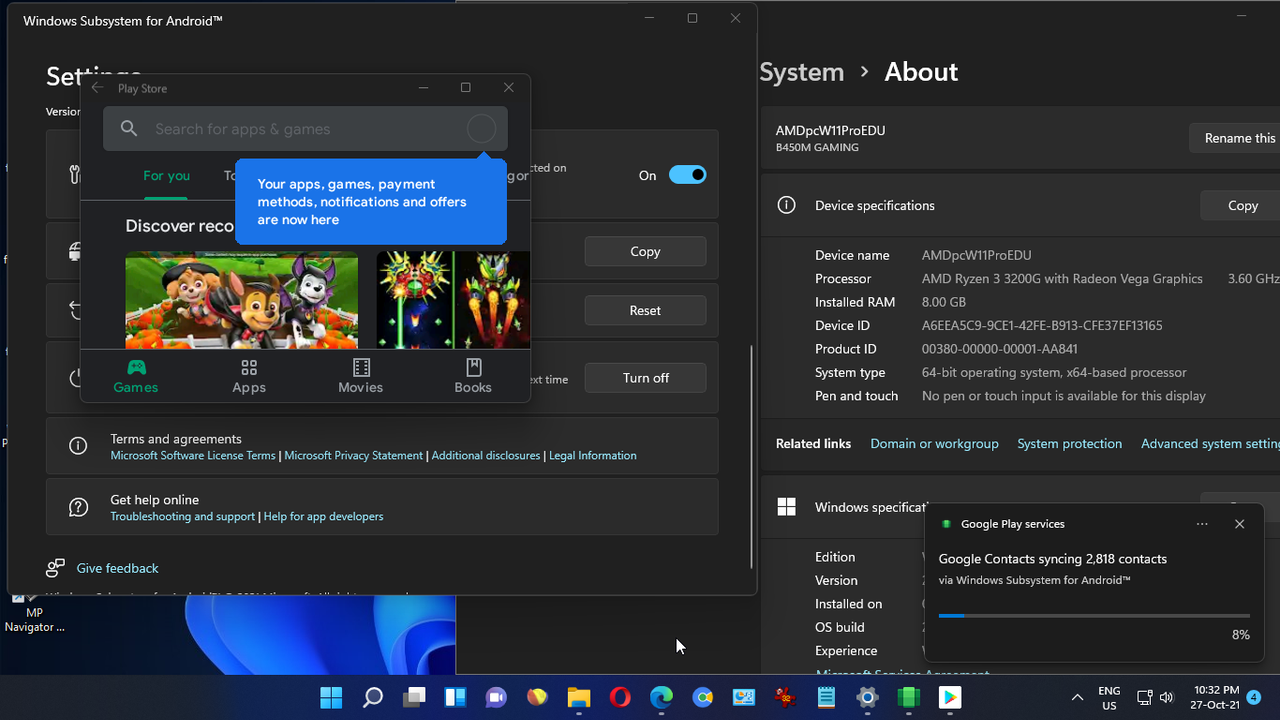Open Troubleshooting and support link
Screen dimensions: 1280x720
click(x=183, y=517)
